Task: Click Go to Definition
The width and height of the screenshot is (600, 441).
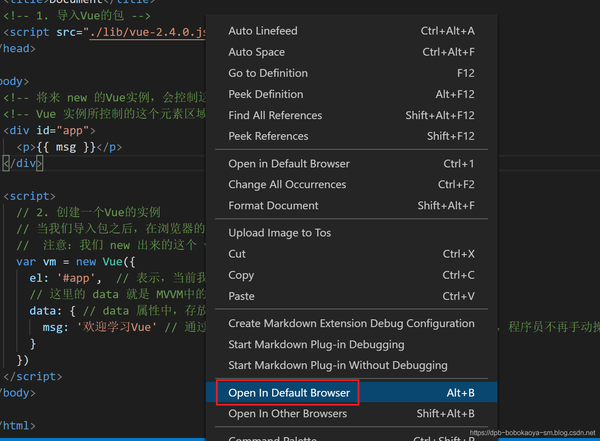Action: click(351, 73)
